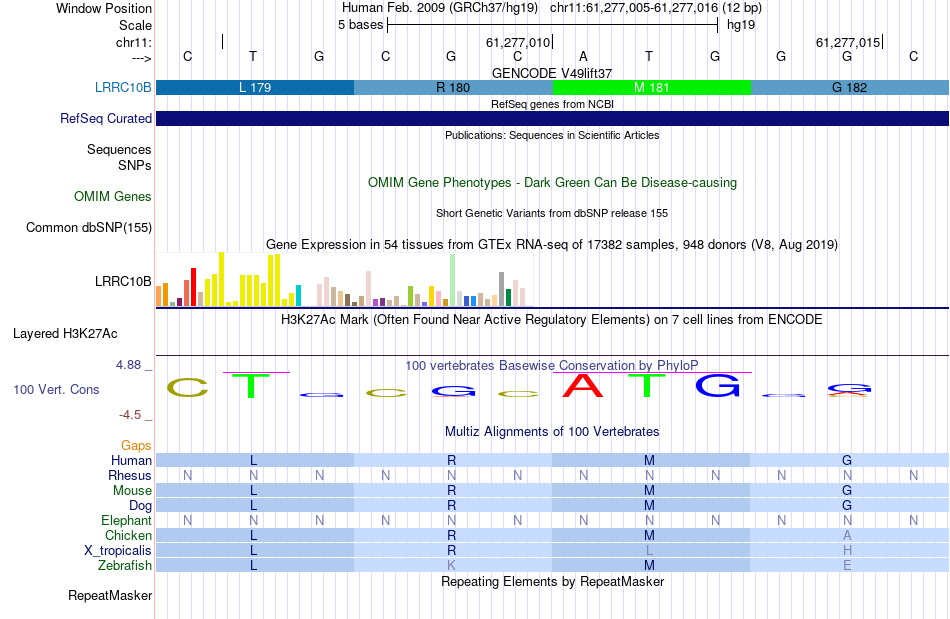Click the M amino acid in Human row

pyautogui.click(x=649, y=460)
